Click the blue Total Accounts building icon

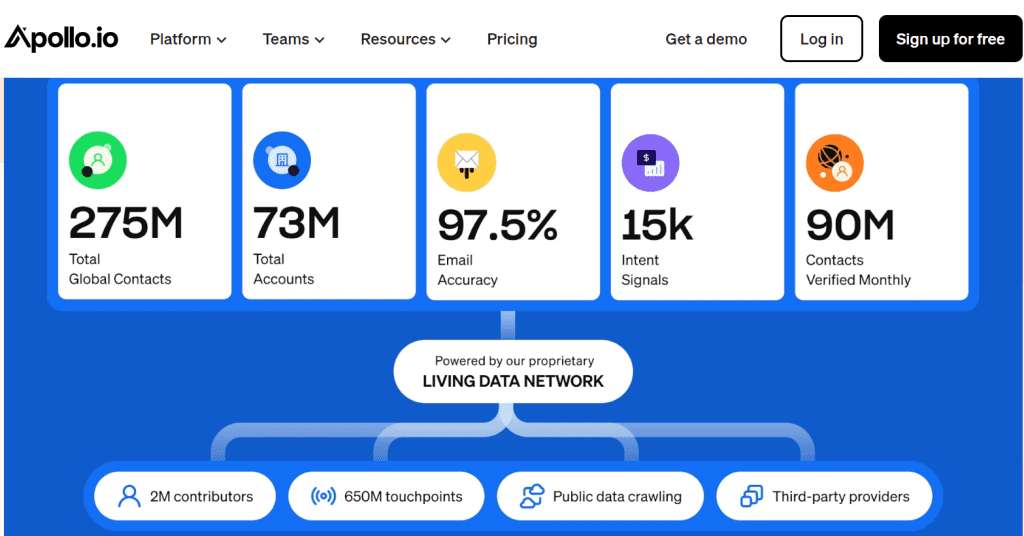coord(282,161)
